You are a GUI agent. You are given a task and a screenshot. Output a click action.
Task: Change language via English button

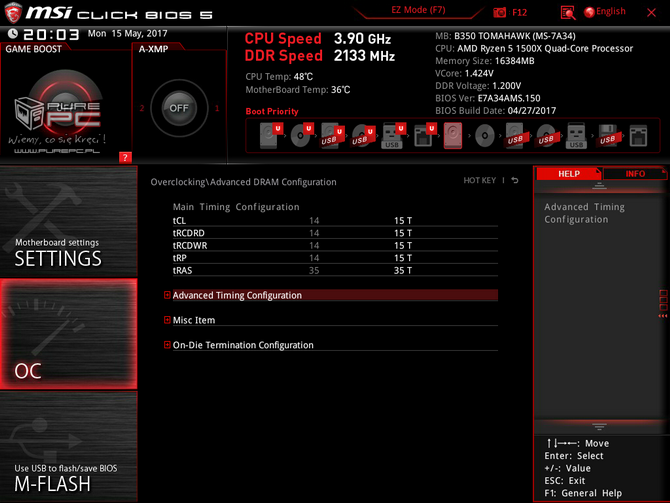(605, 12)
